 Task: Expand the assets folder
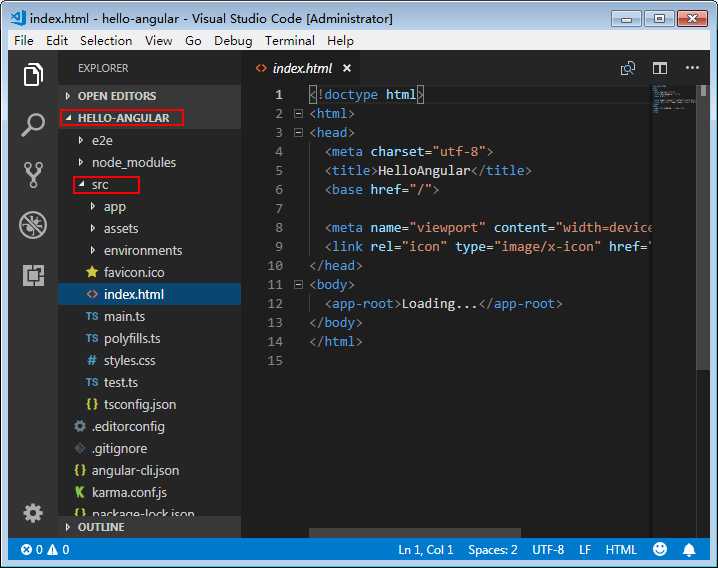(x=92, y=228)
